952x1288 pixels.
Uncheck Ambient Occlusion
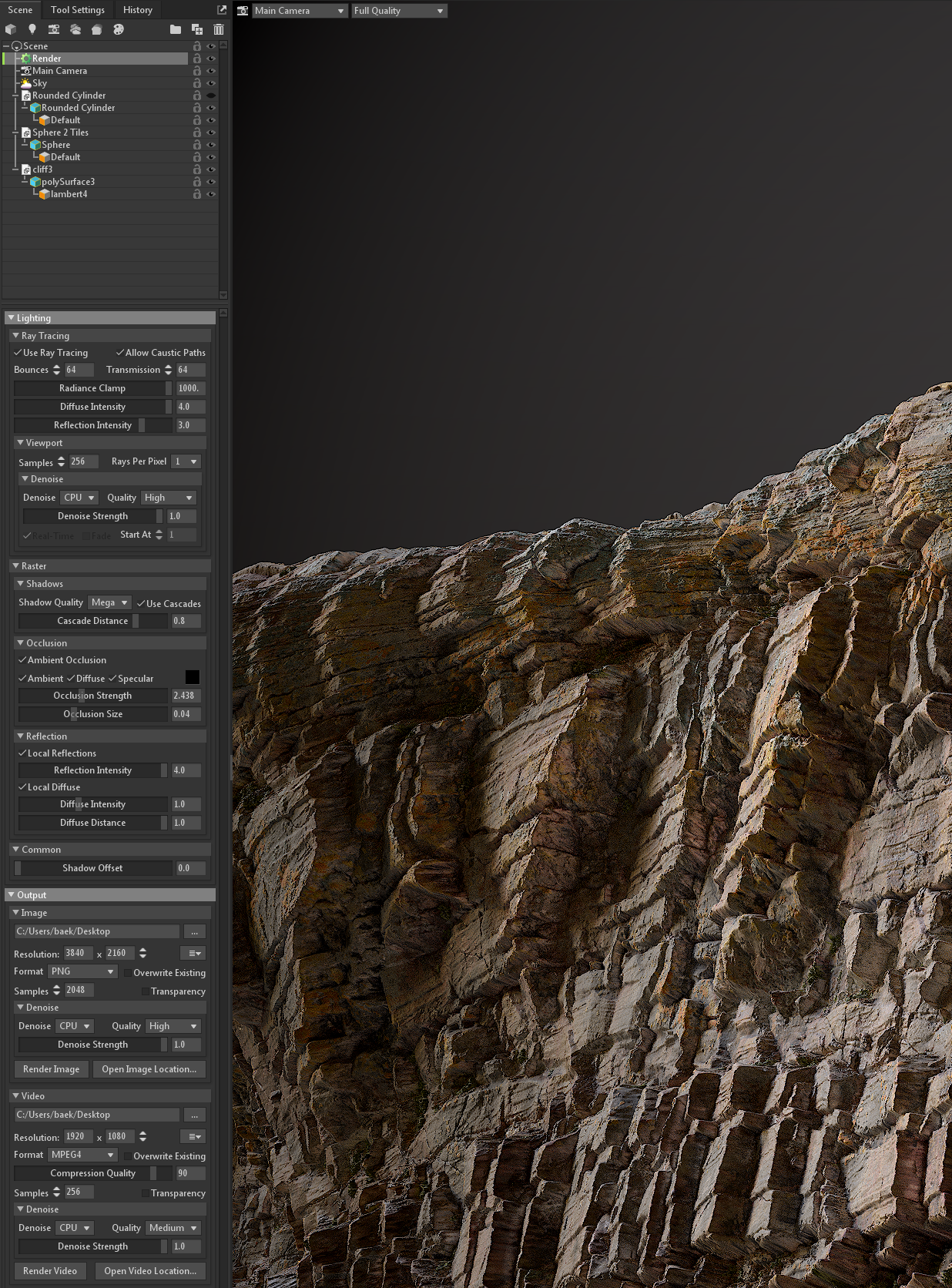click(x=22, y=660)
